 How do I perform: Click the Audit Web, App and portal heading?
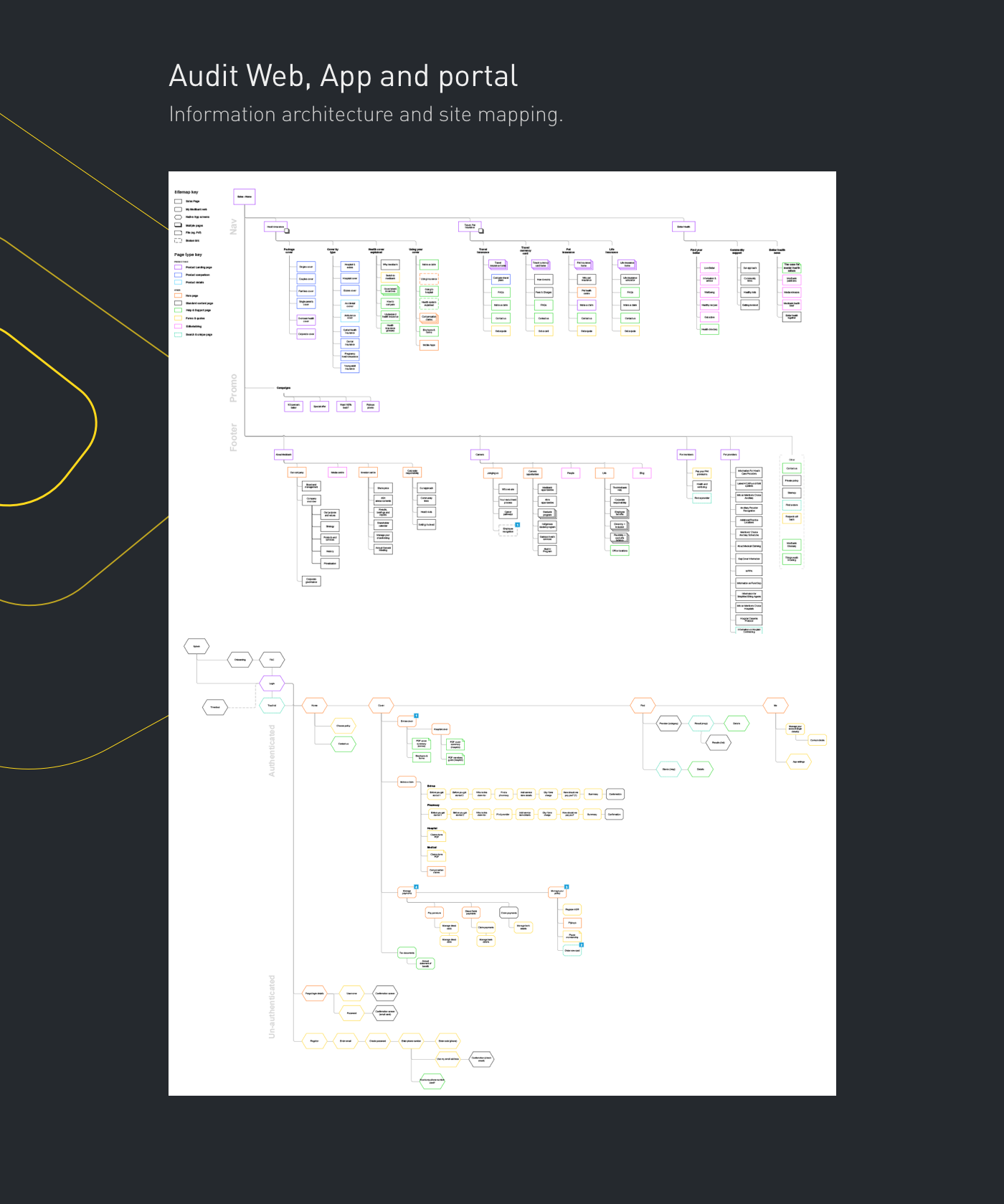click(x=344, y=76)
